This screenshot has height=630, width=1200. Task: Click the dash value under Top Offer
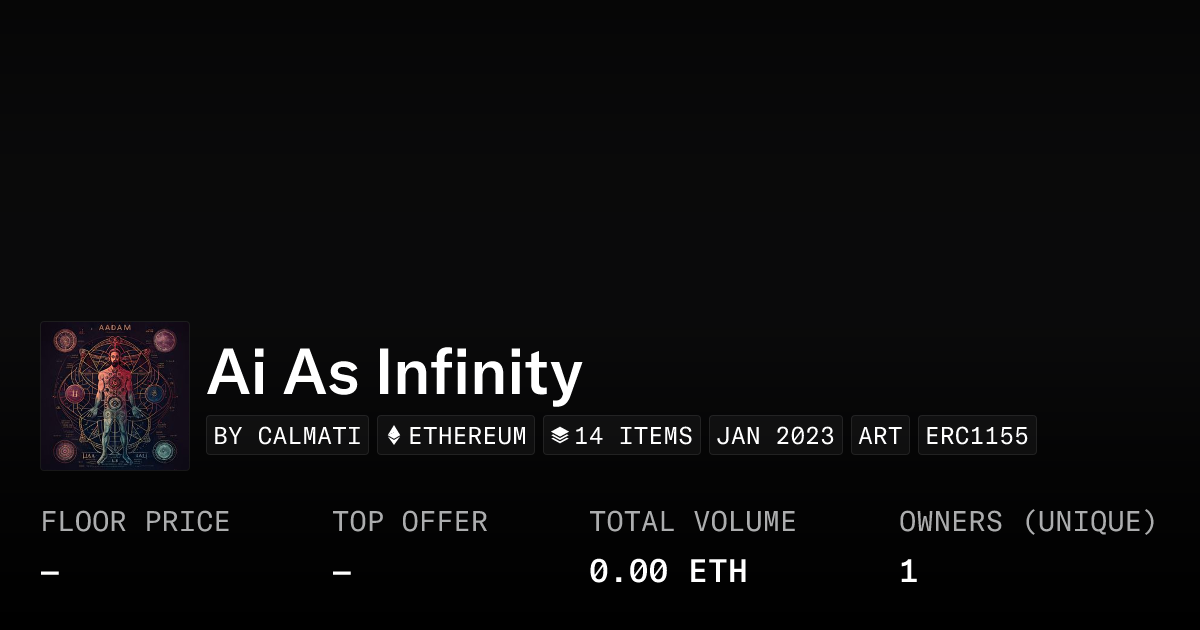[x=342, y=573]
